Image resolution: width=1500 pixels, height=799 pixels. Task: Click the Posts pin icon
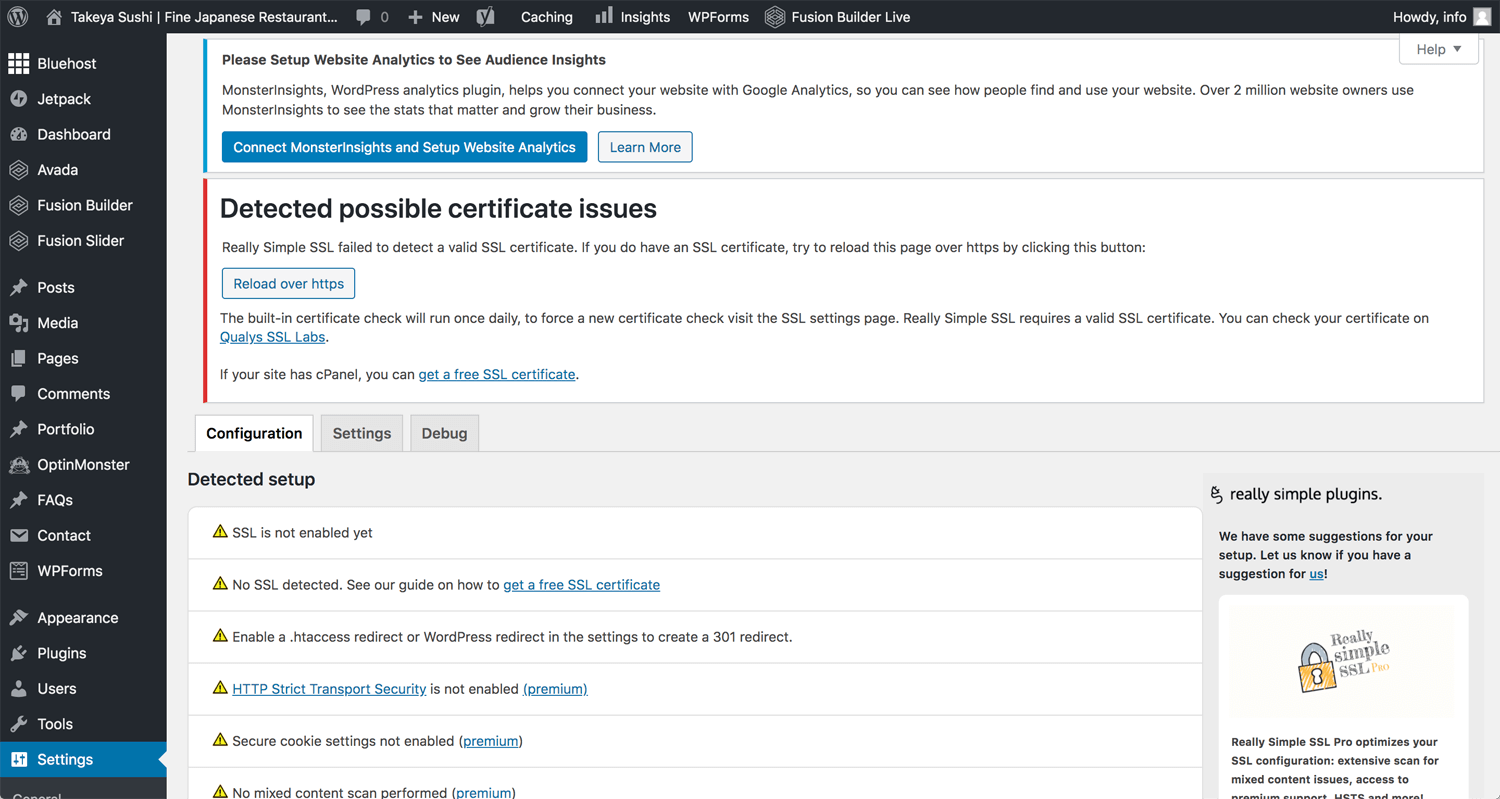coord(19,288)
